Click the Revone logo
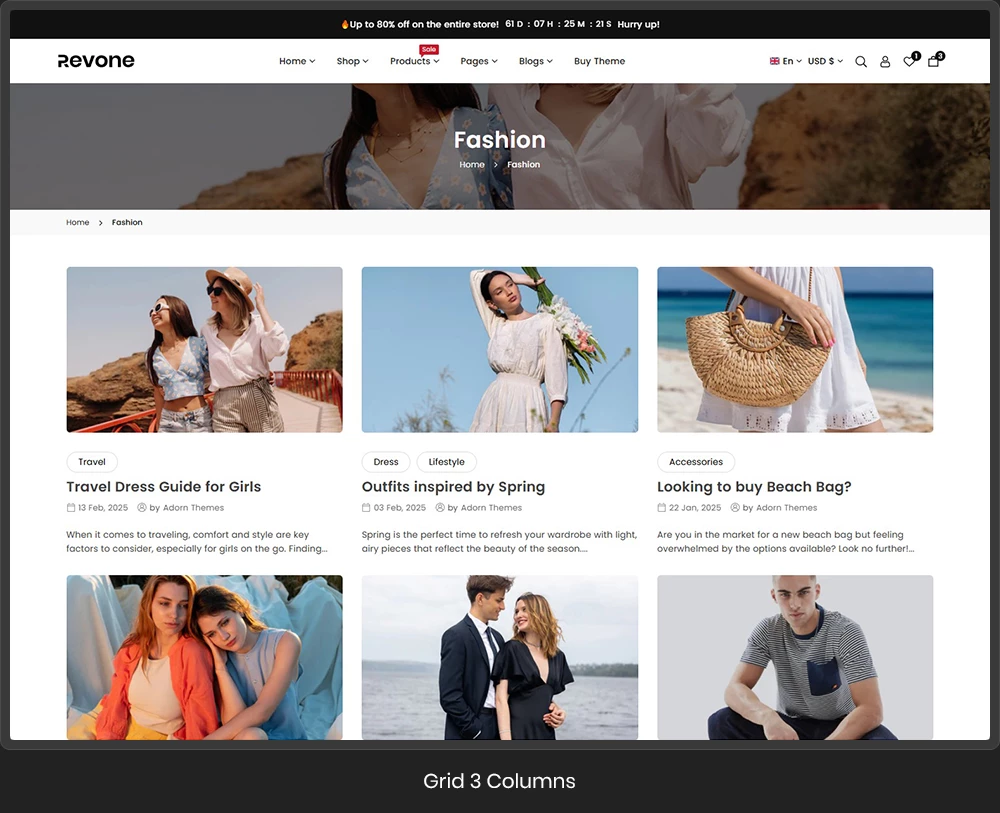This screenshot has height=813, width=1000. coord(96,61)
